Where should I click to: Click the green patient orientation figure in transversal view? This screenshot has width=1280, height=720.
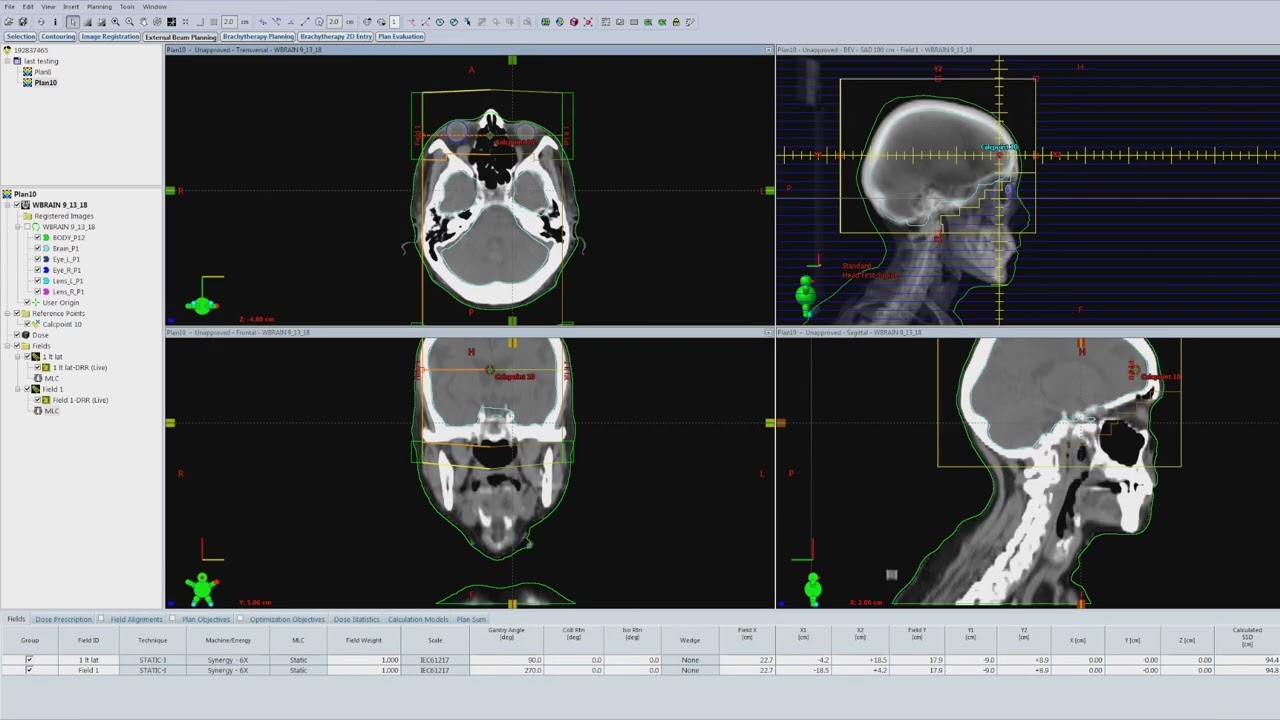point(201,306)
